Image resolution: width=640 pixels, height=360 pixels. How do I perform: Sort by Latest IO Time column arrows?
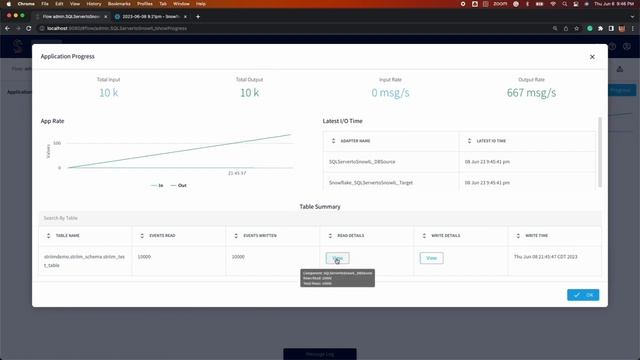[x=469, y=141]
